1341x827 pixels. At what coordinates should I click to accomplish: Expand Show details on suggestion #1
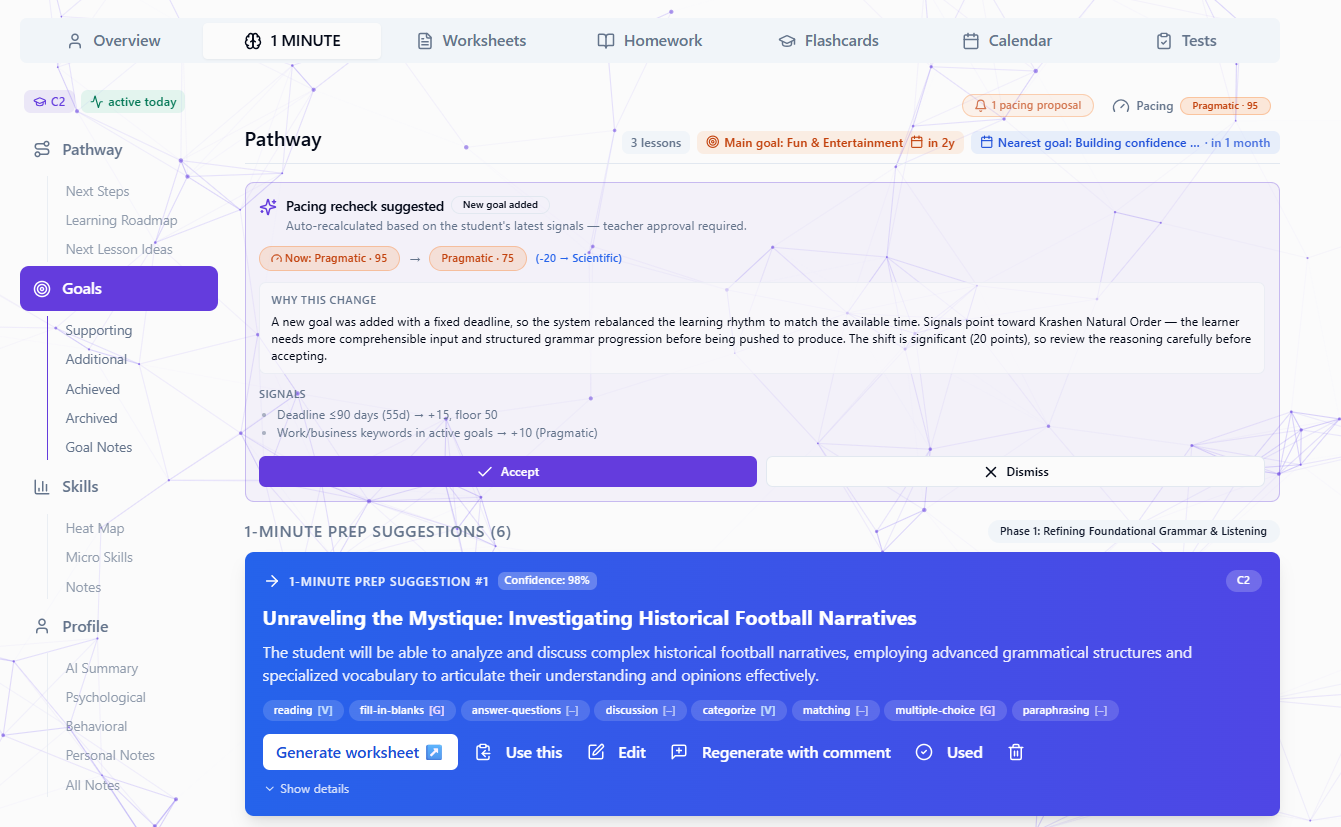click(x=307, y=789)
